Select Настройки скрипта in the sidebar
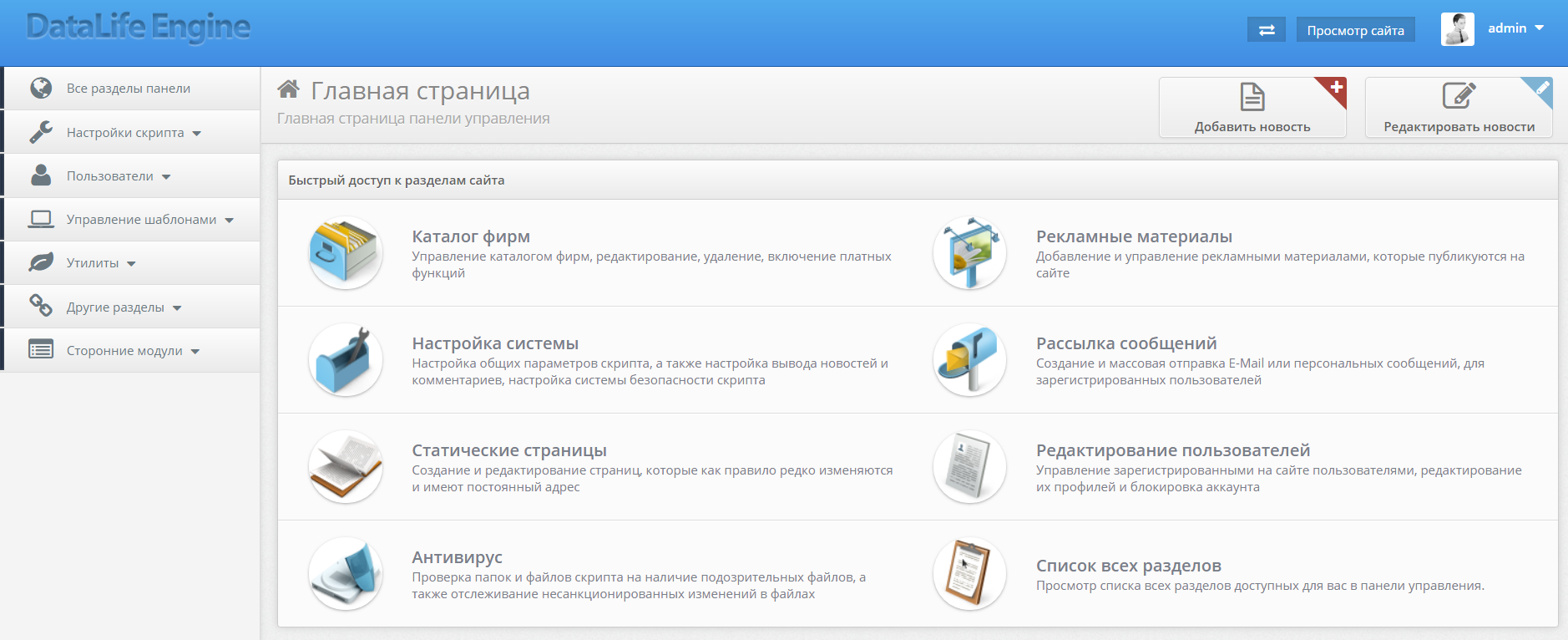This screenshot has width=1568, height=640. [x=131, y=132]
